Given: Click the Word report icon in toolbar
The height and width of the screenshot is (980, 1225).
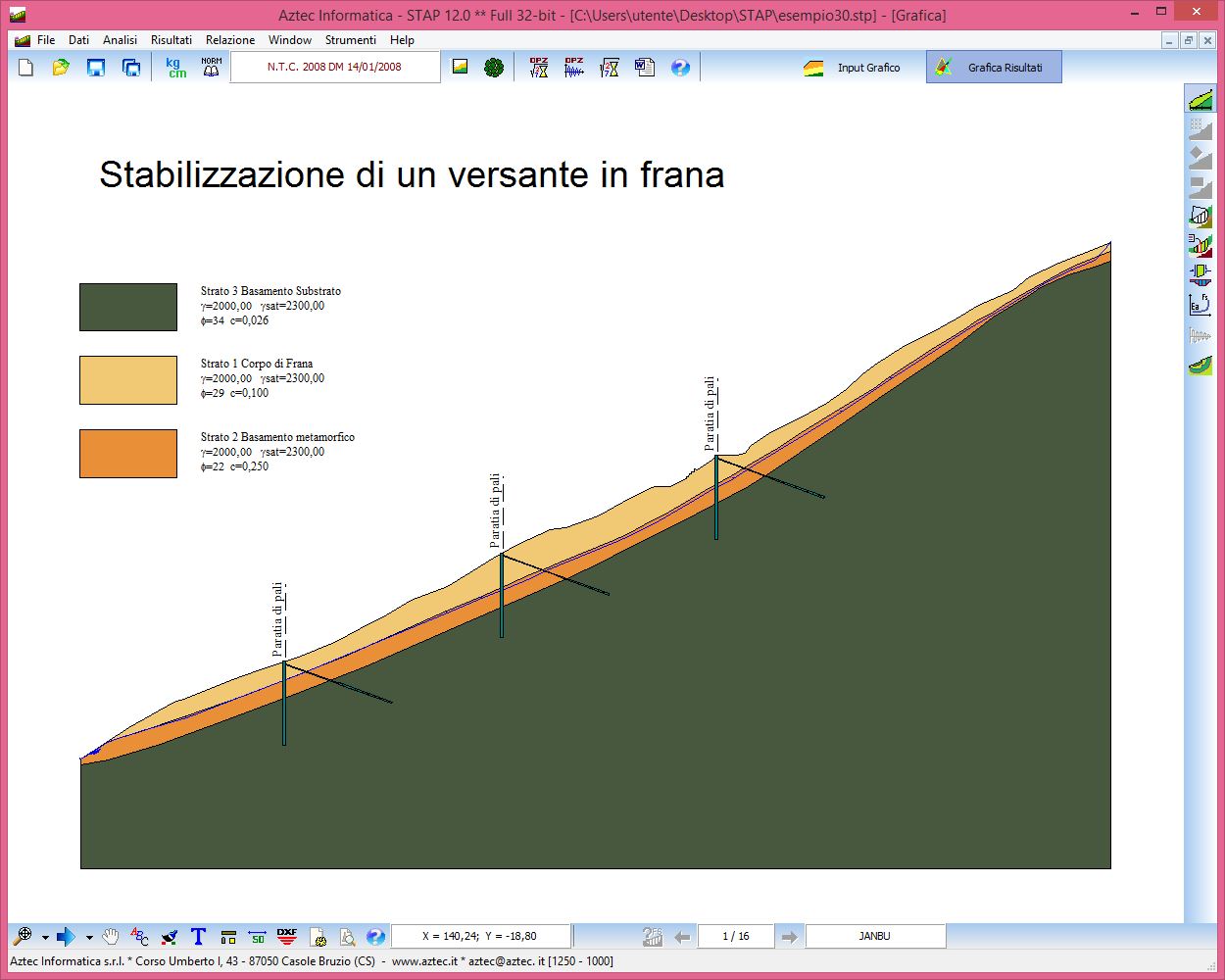Looking at the screenshot, I should pyautogui.click(x=645, y=68).
